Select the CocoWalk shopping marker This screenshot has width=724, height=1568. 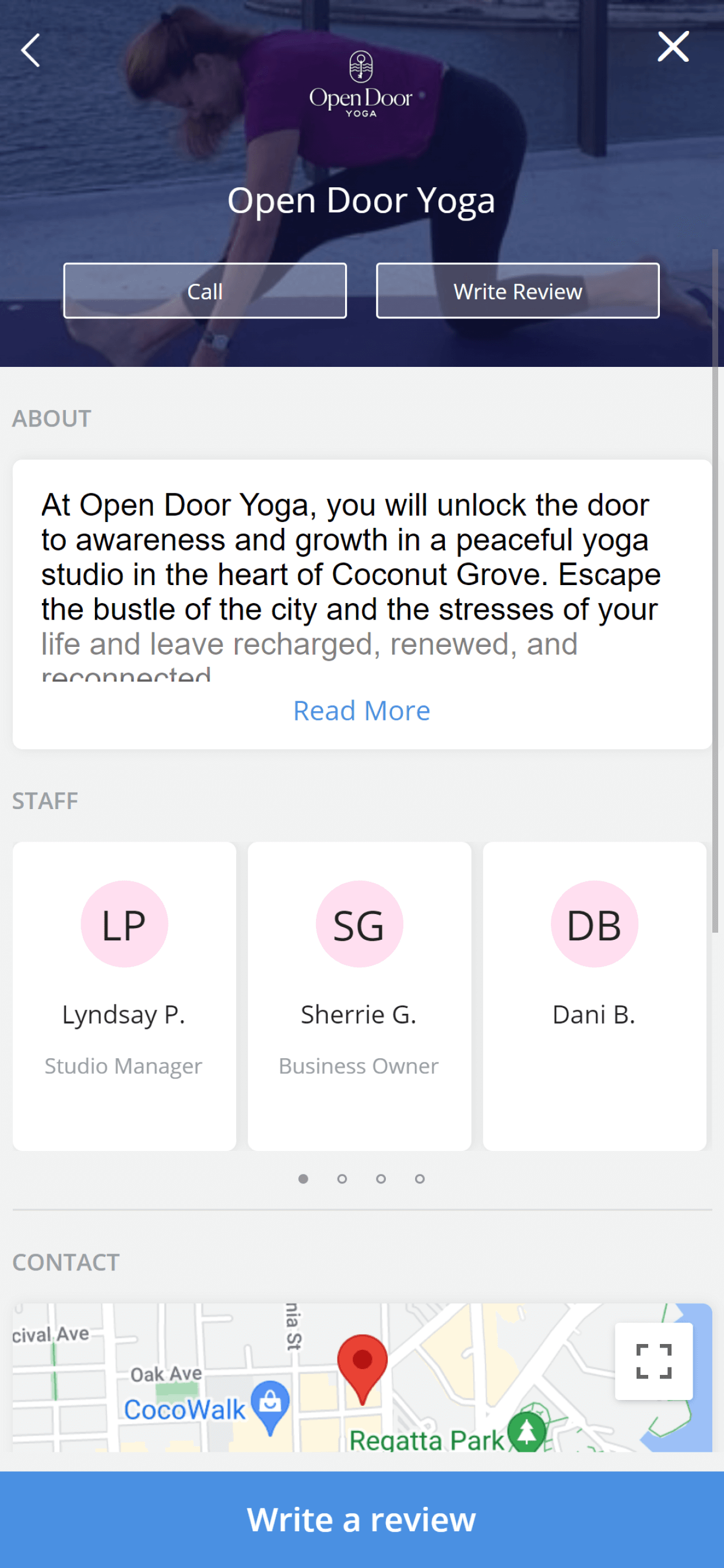point(270,1408)
